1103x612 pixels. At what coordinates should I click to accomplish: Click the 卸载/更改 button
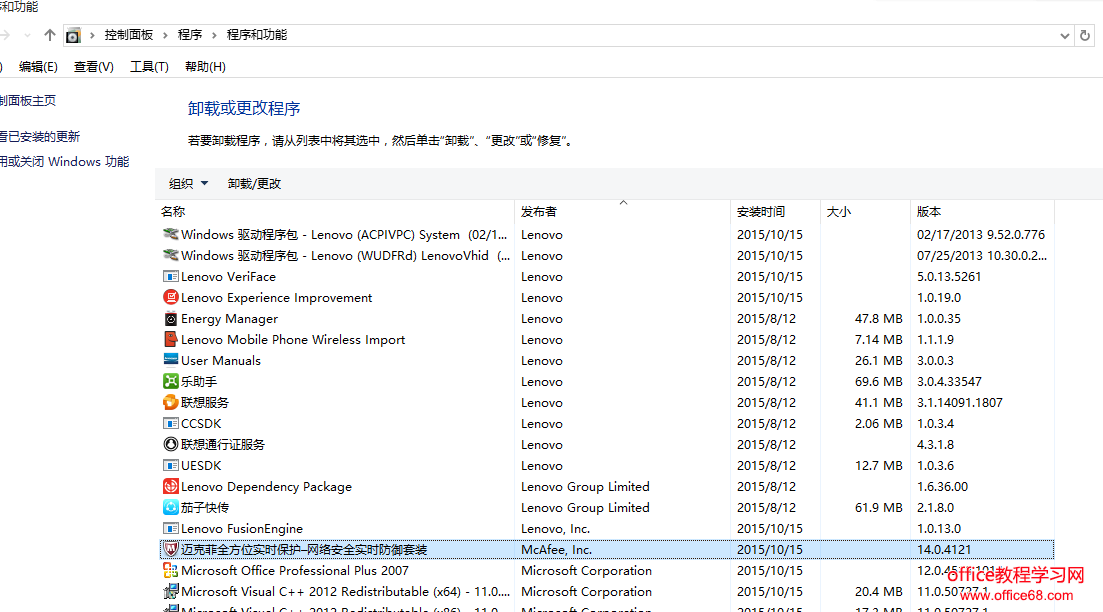click(x=253, y=183)
